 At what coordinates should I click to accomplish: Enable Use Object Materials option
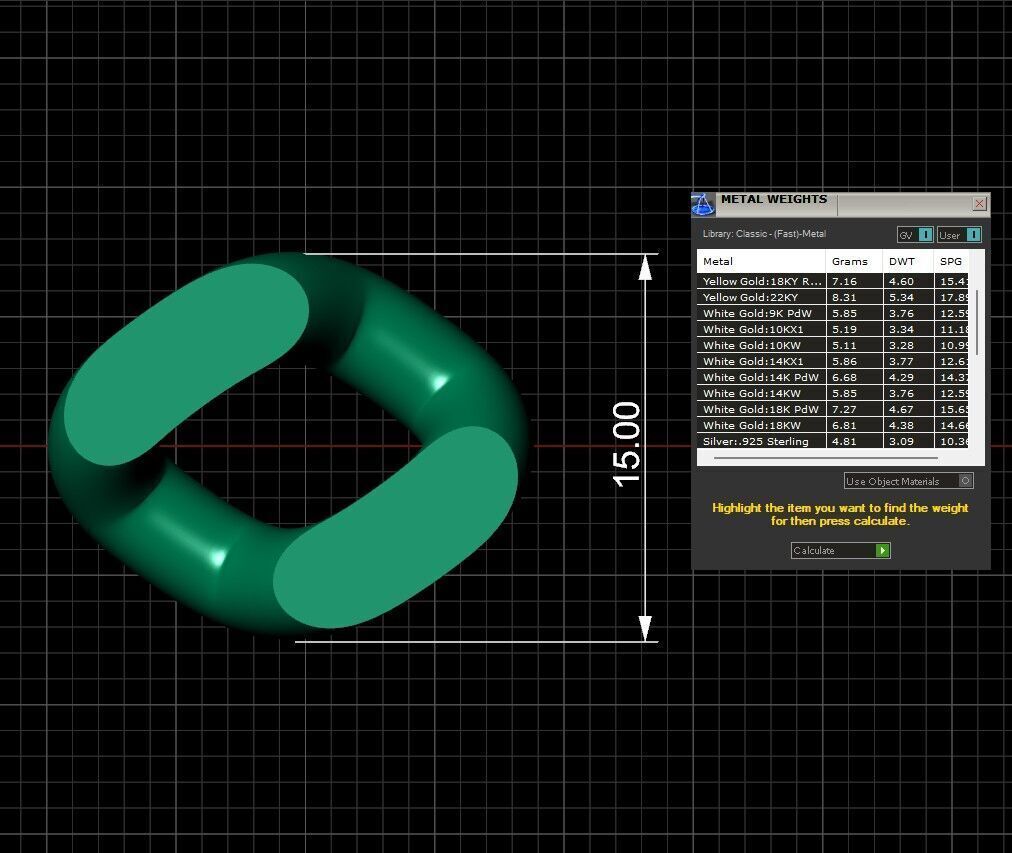pos(908,481)
